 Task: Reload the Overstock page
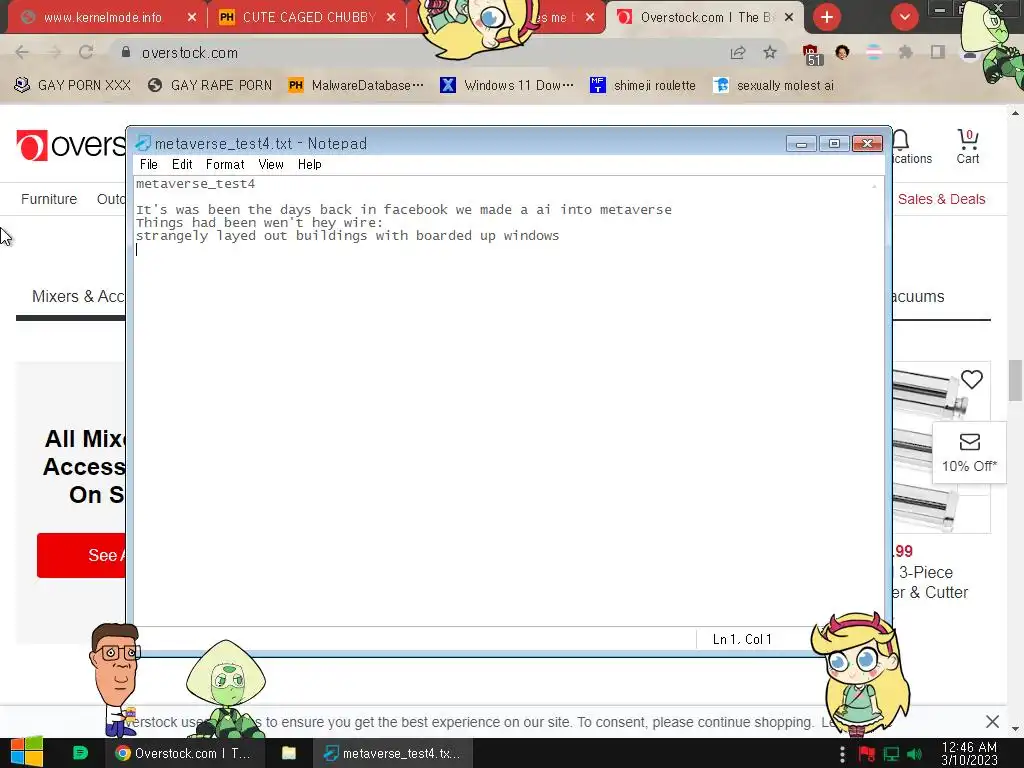point(86,53)
